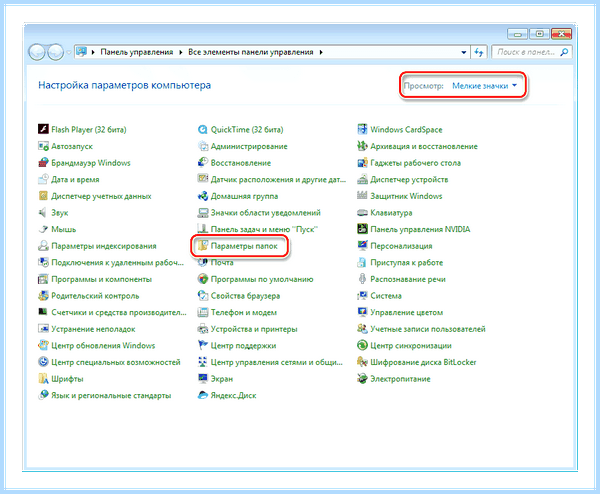
Task: Click Все элементы панели управления breadcrumb
Action: [x=251, y=52]
